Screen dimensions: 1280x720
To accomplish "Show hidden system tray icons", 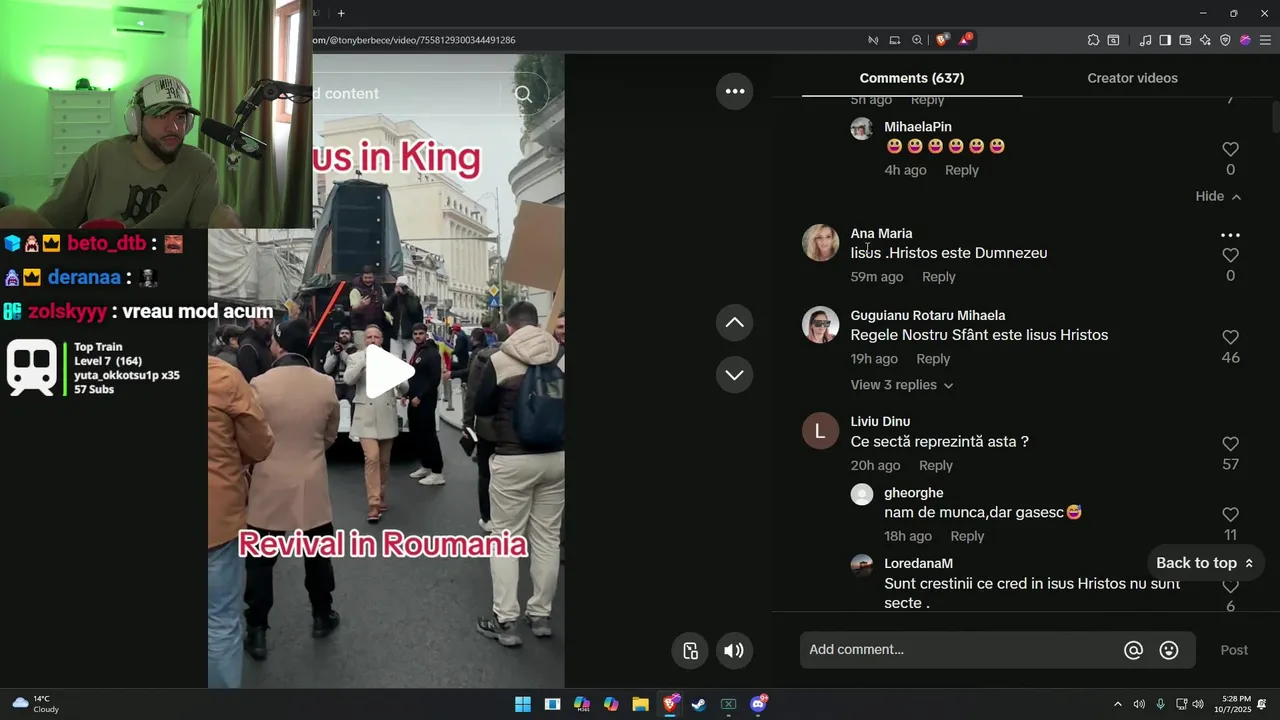I will pyautogui.click(x=1118, y=704).
